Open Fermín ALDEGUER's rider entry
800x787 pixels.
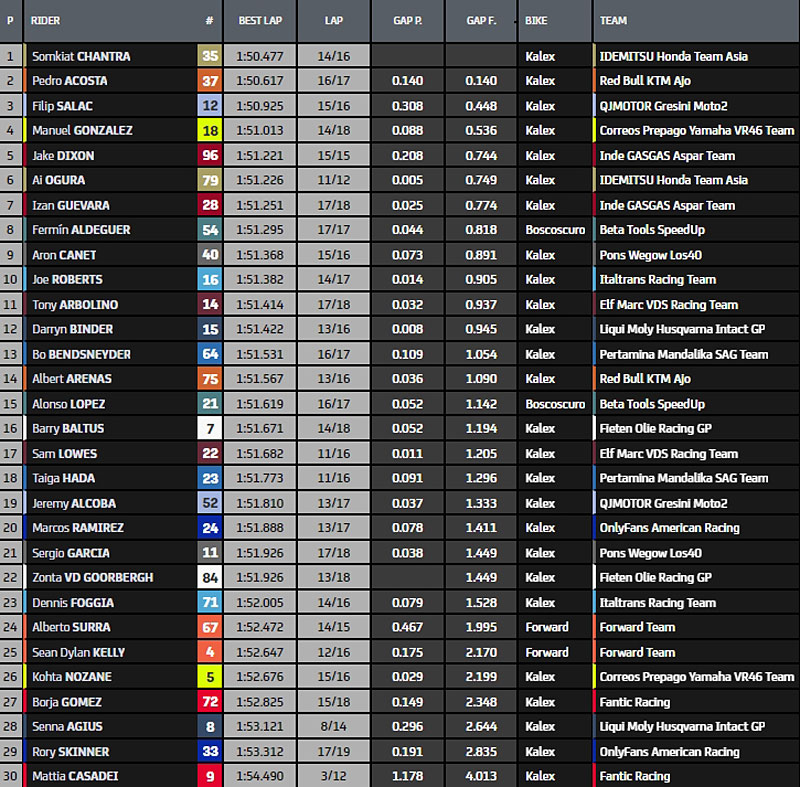pos(80,230)
